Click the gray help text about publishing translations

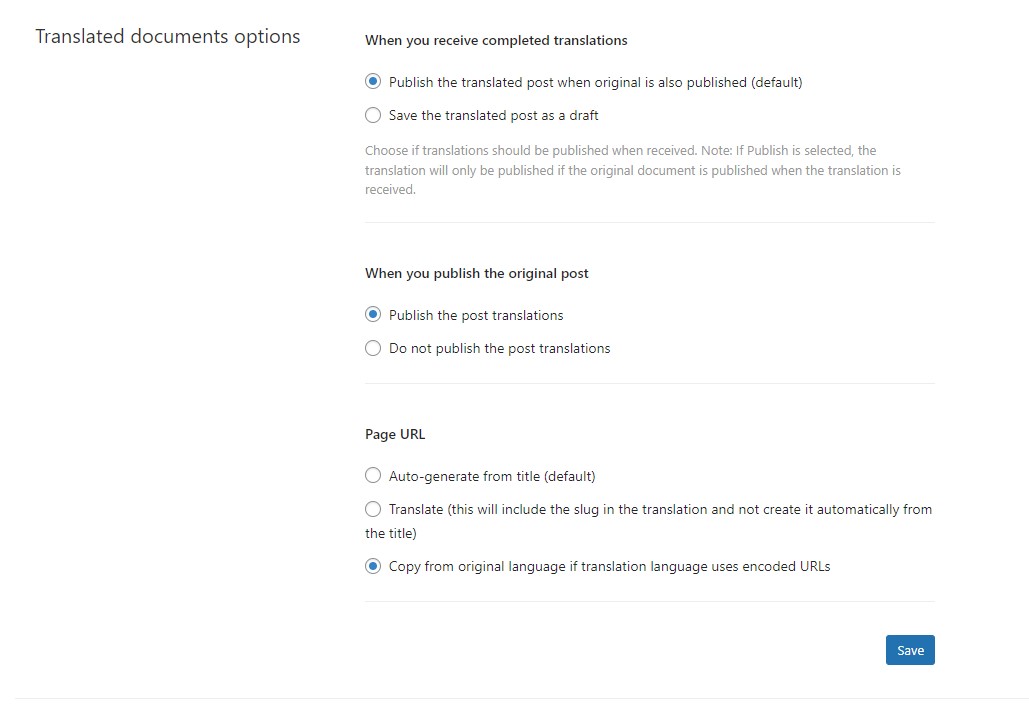633,170
